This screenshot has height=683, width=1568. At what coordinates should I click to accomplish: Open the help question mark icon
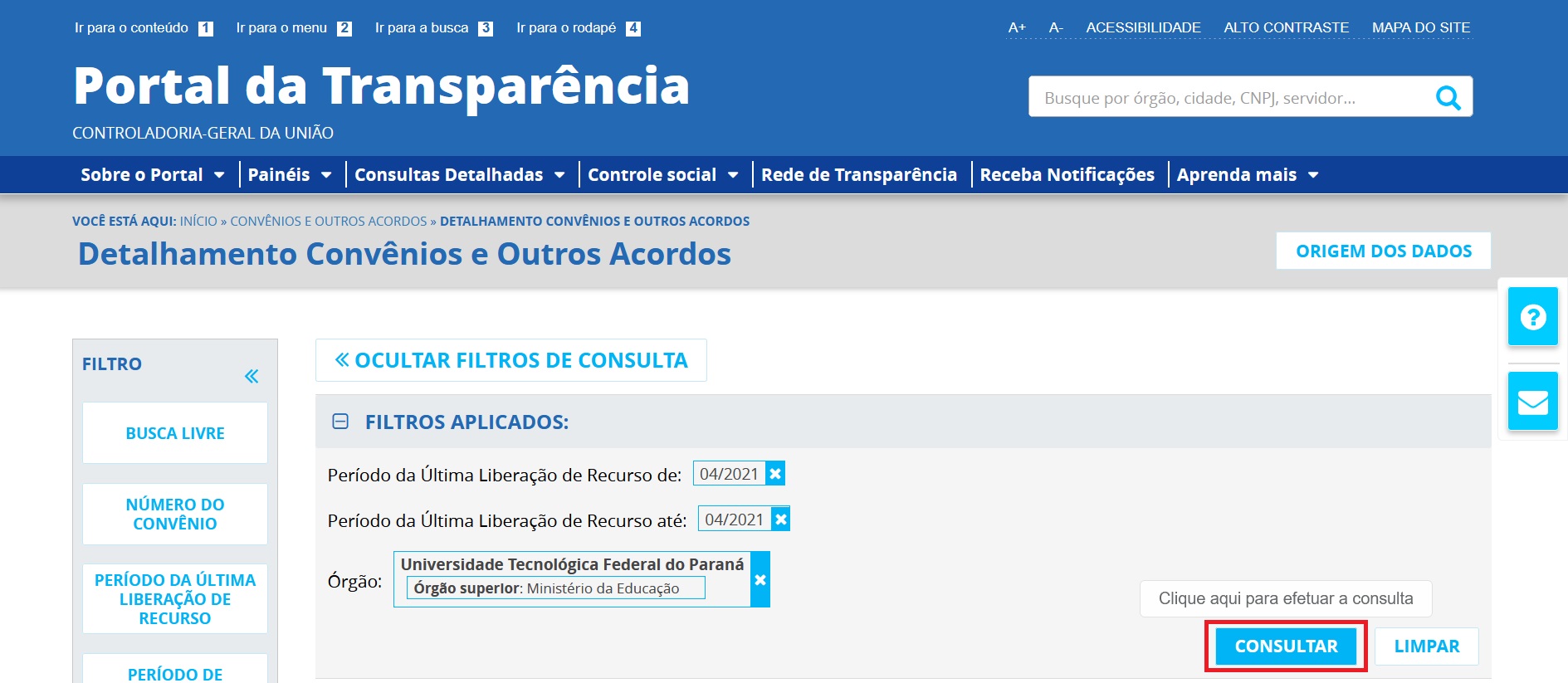pos(1532,316)
